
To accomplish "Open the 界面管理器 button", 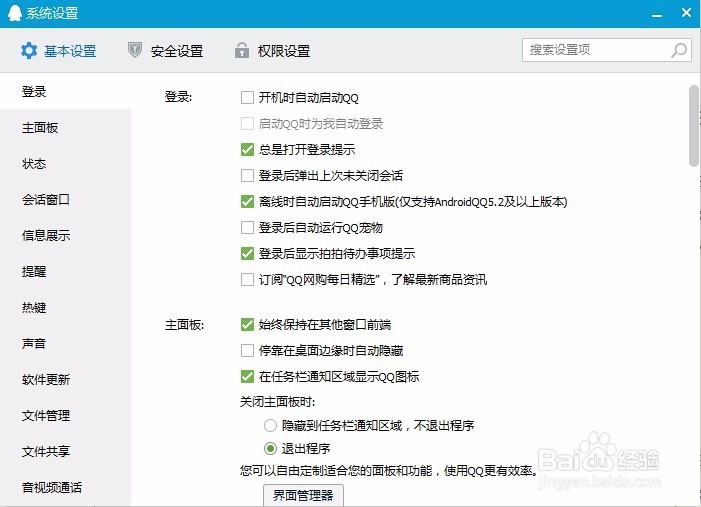I will [x=303, y=495].
